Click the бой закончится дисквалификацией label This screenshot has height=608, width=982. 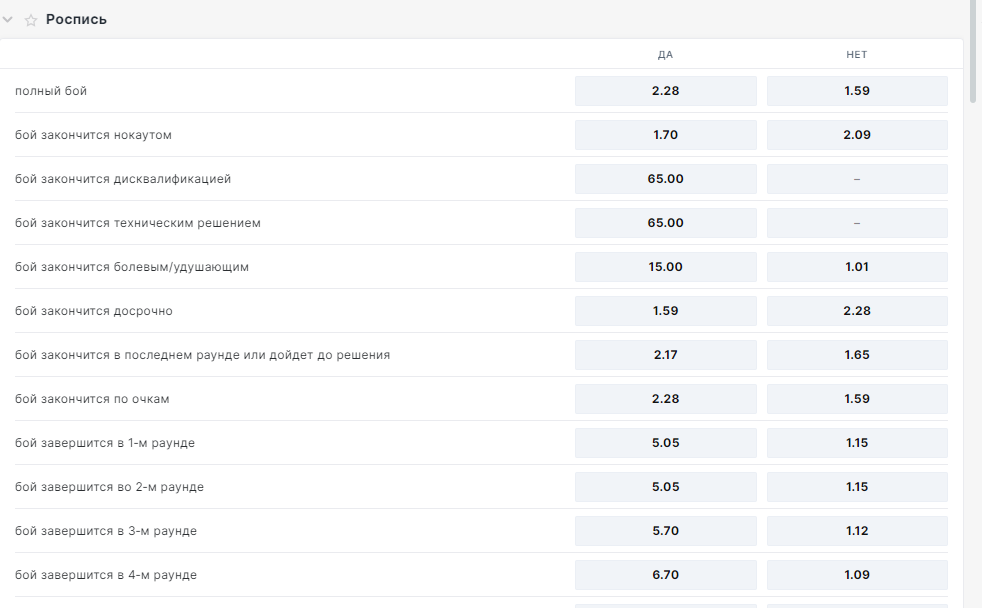click(123, 179)
